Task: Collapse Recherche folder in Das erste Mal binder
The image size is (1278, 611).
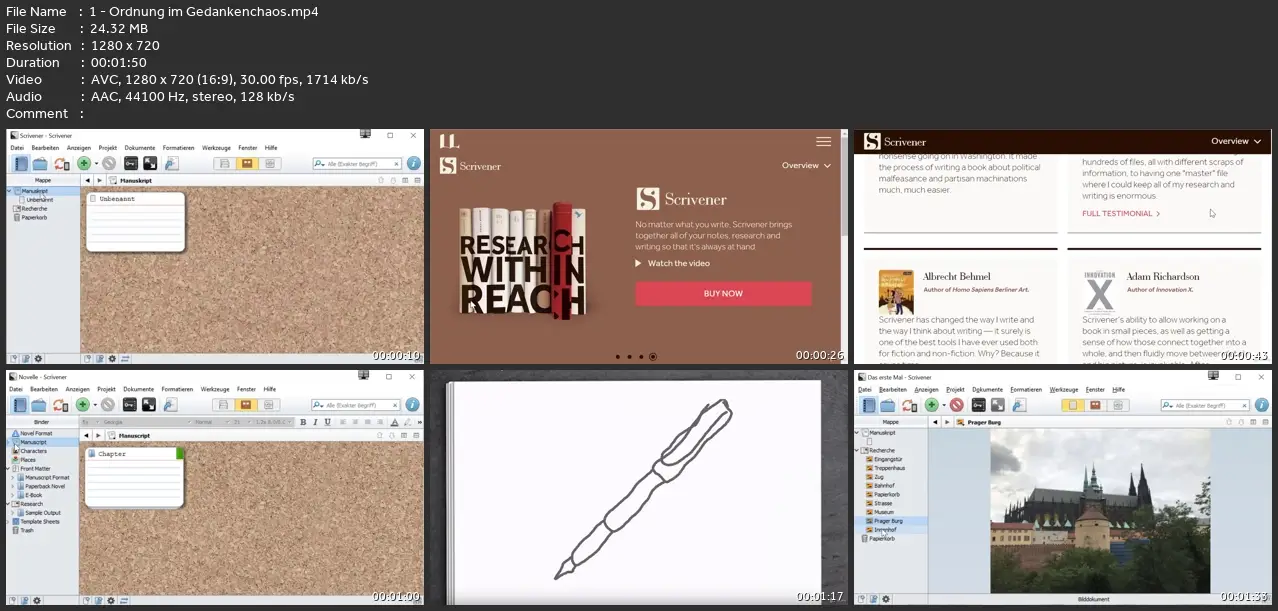Action: [x=857, y=450]
